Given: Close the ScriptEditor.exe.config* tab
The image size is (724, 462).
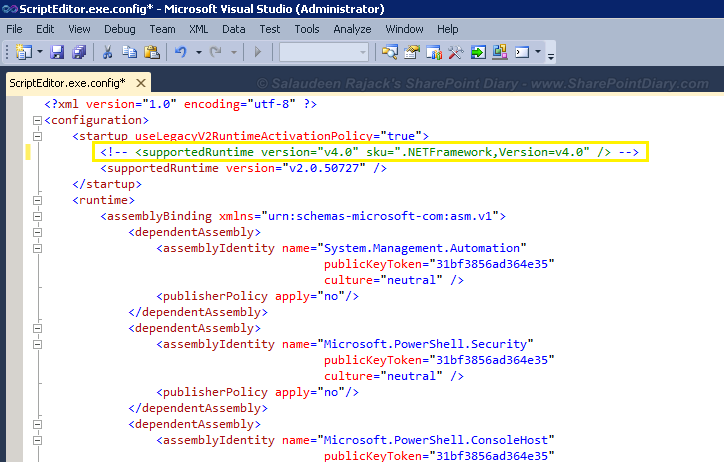Looking at the screenshot, I should (141, 83).
